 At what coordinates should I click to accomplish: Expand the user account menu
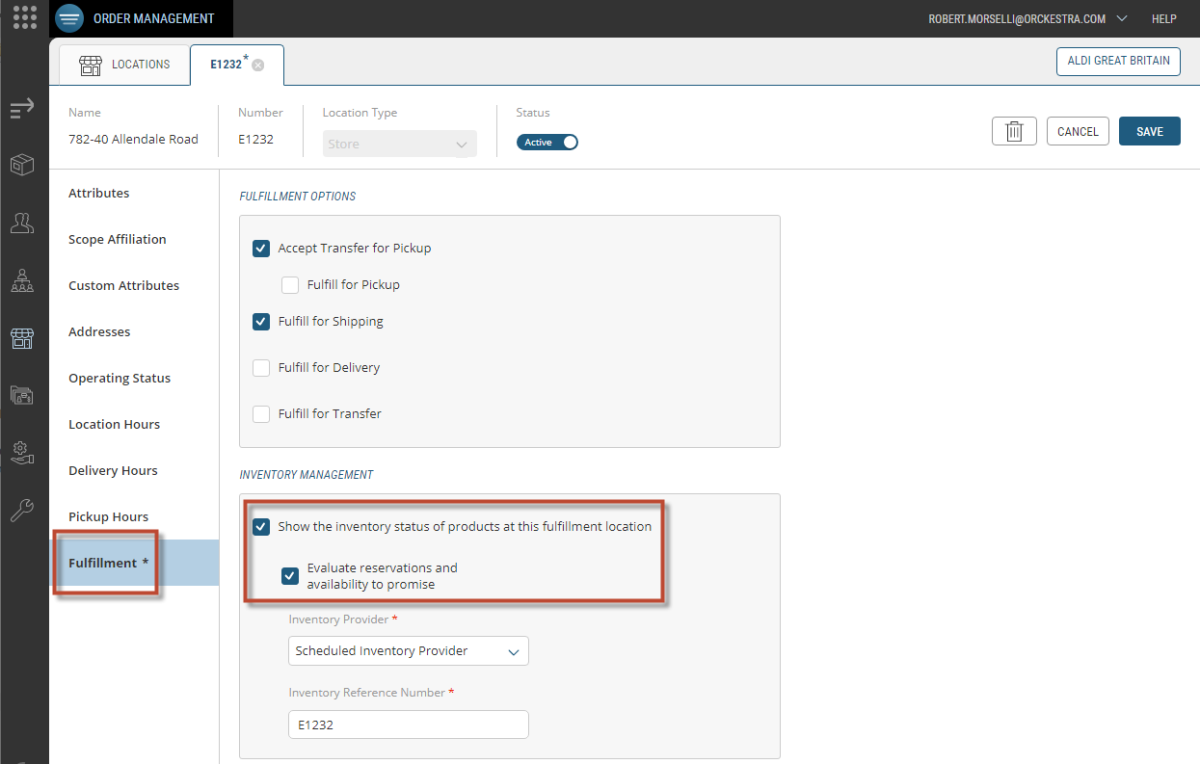pyautogui.click(x=1121, y=18)
